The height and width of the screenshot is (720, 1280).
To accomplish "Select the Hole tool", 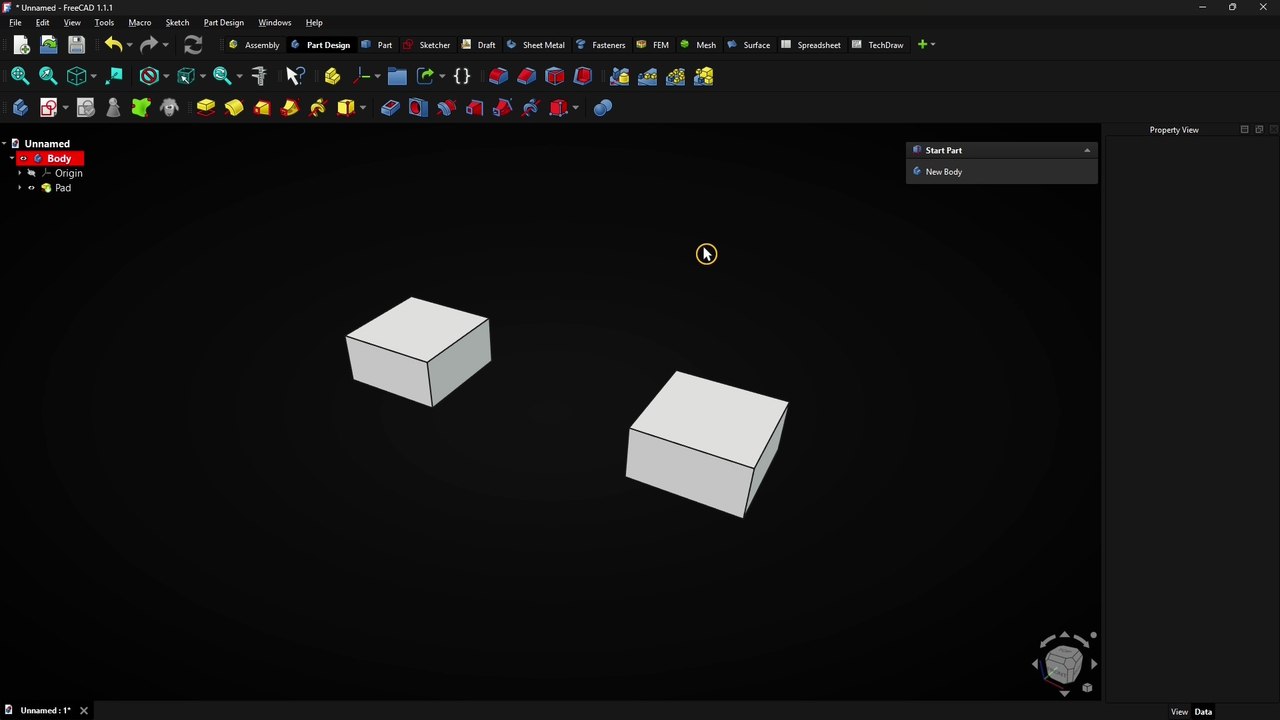I will pos(418,107).
